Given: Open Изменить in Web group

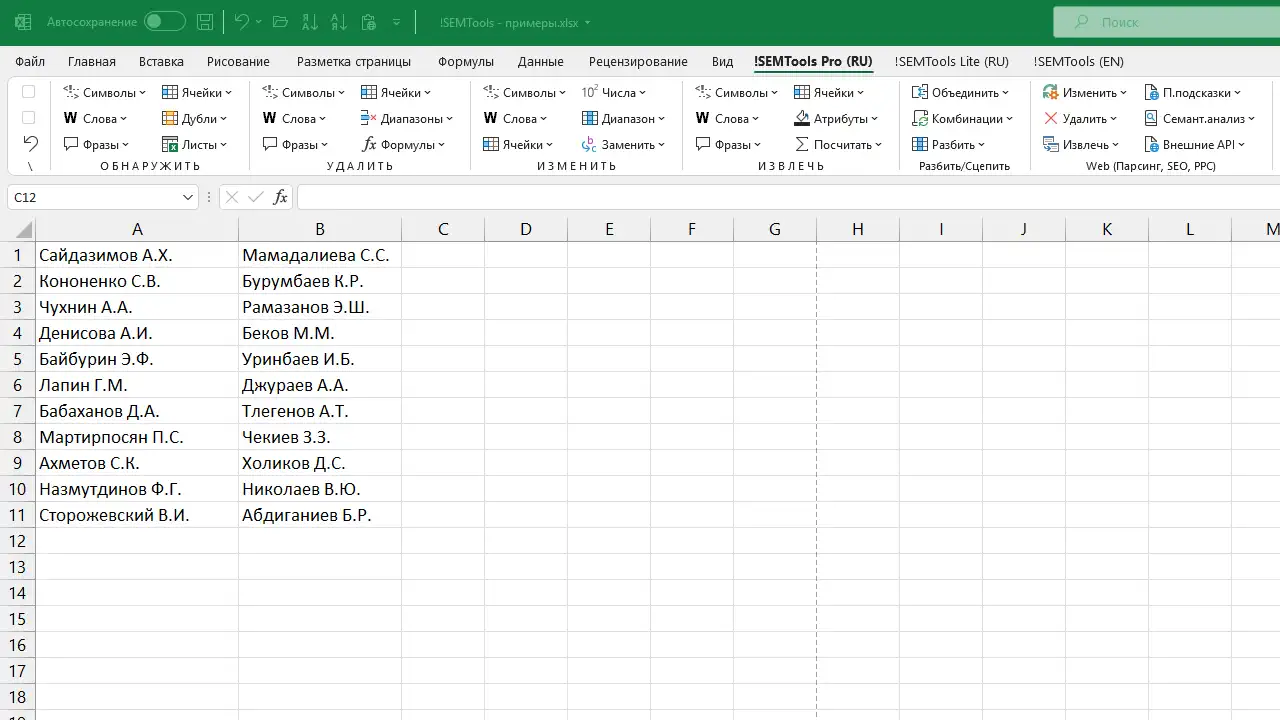Looking at the screenshot, I should point(1084,92).
